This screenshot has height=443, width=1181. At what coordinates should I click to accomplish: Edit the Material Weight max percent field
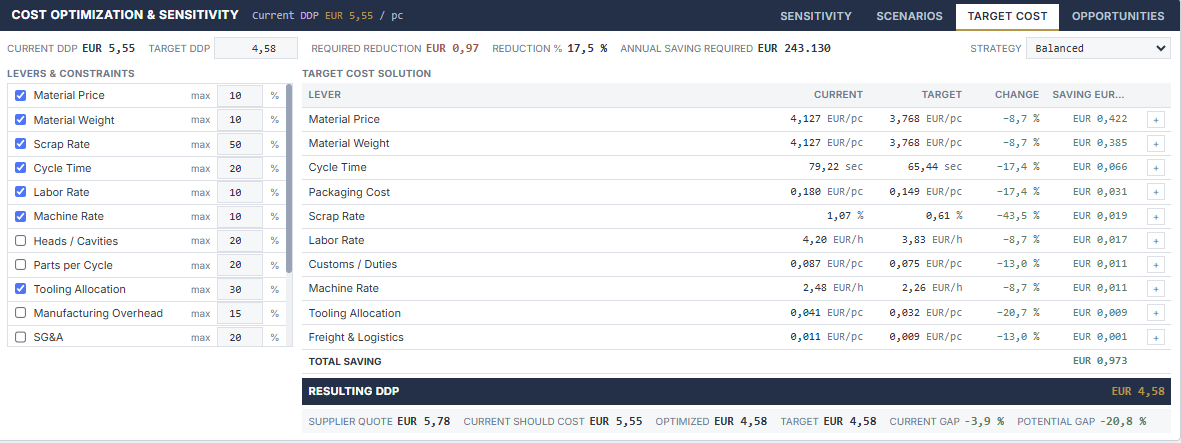click(240, 120)
